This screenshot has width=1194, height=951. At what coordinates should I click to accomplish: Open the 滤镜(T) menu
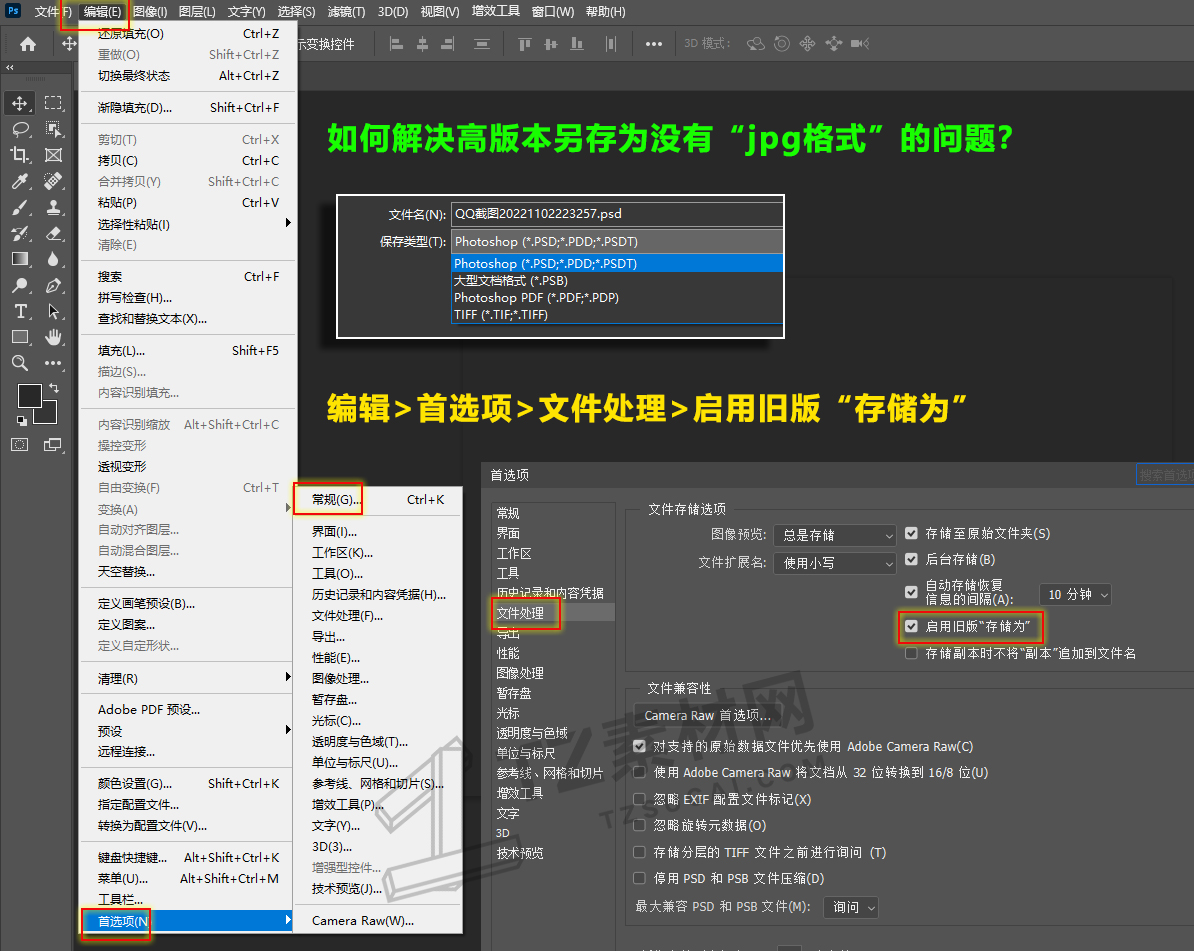click(346, 11)
